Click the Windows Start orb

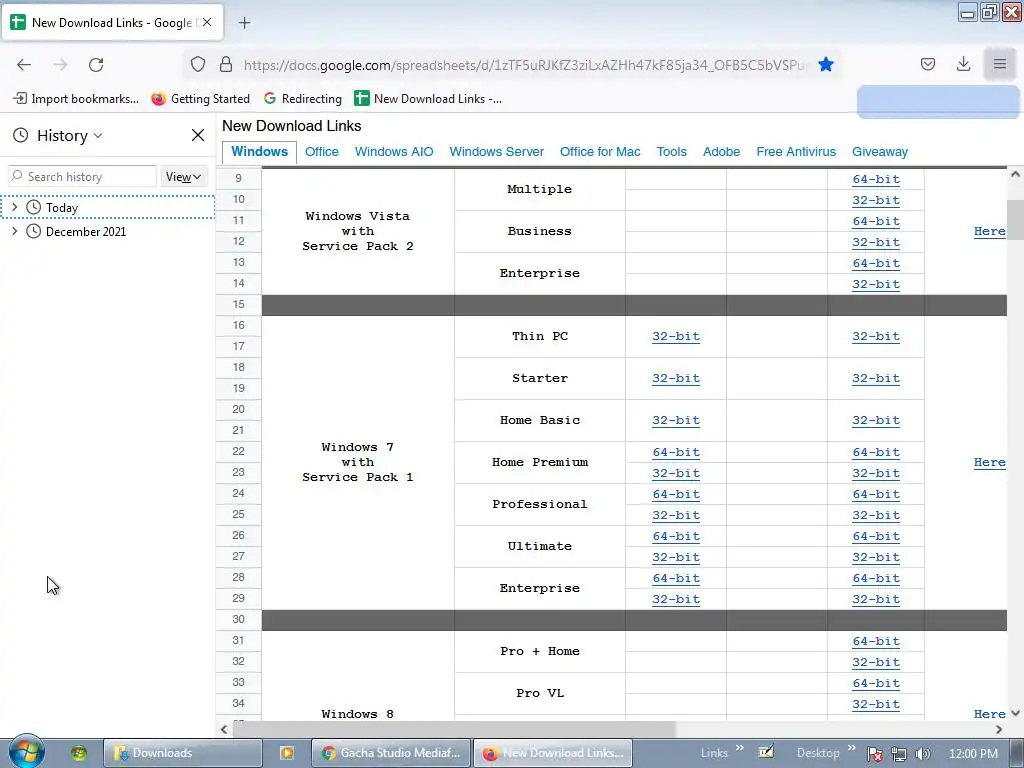click(26, 751)
